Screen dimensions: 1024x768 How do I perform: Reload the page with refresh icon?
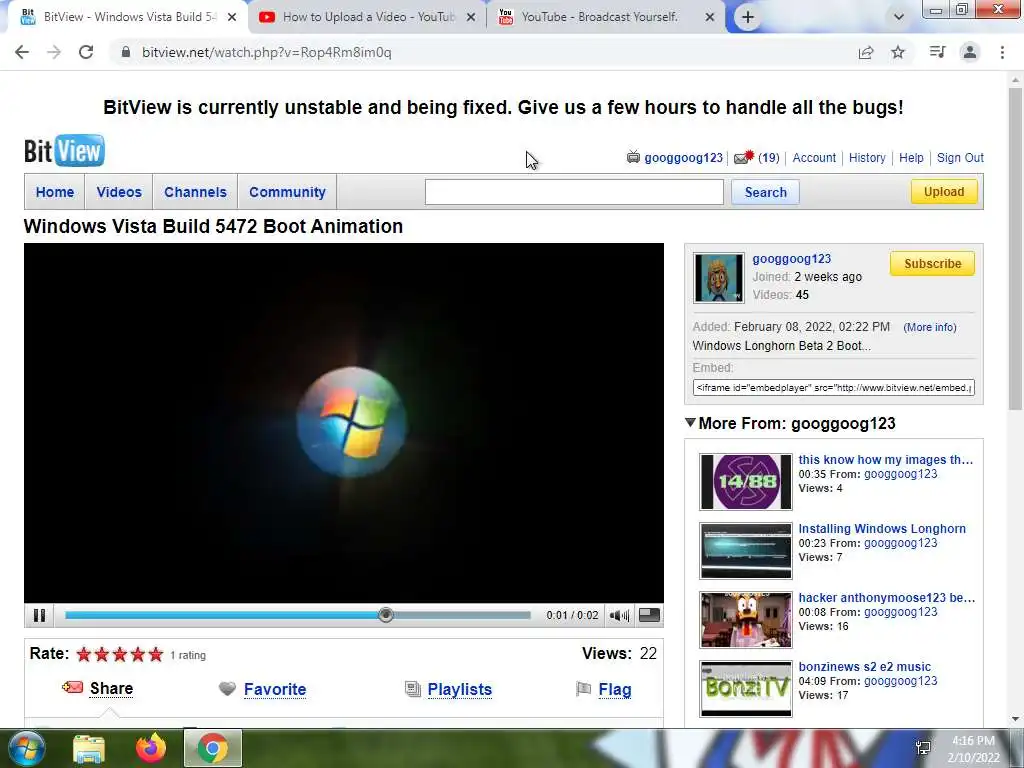(86, 52)
